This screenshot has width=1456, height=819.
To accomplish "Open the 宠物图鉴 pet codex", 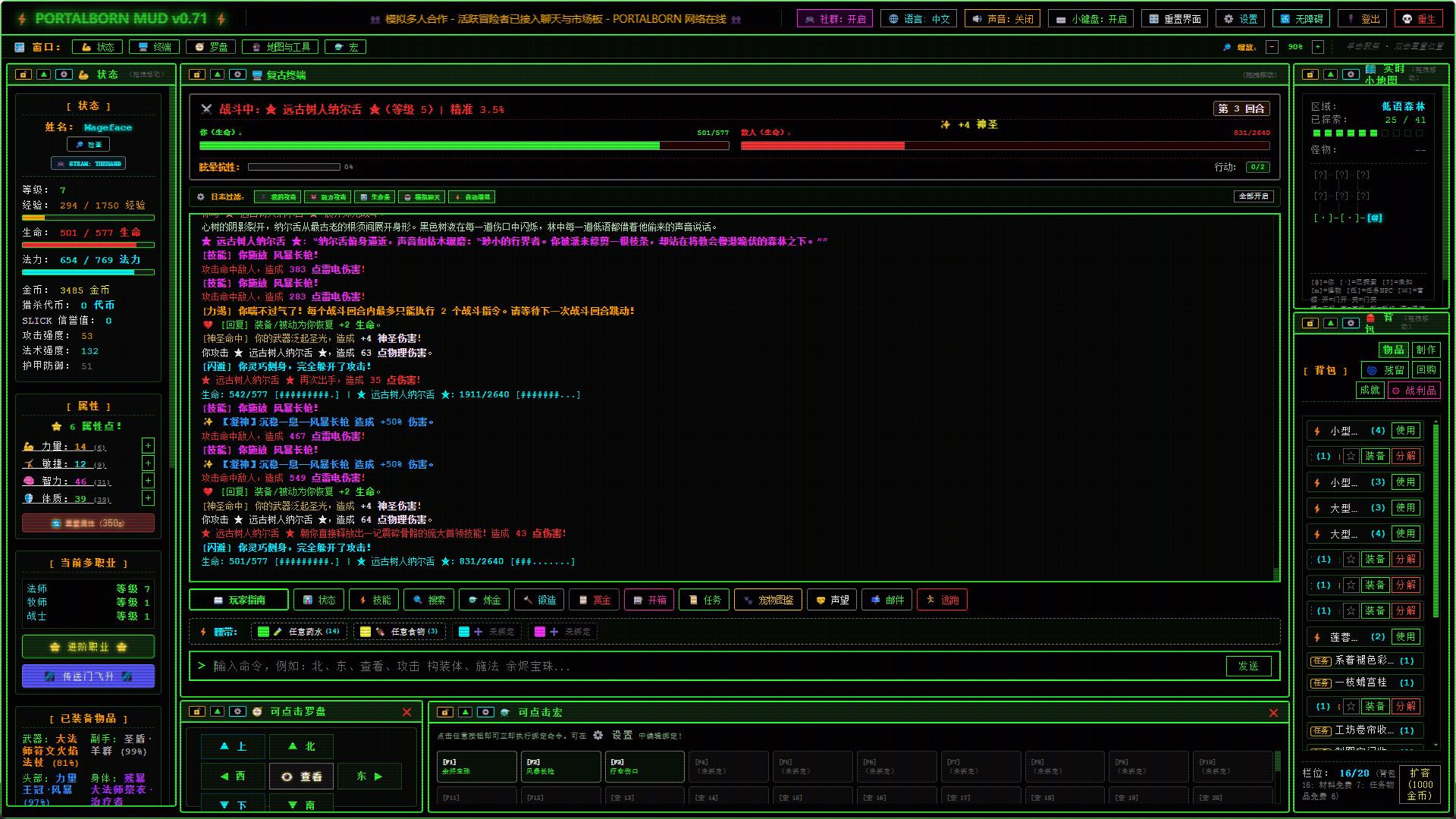I will click(768, 600).
